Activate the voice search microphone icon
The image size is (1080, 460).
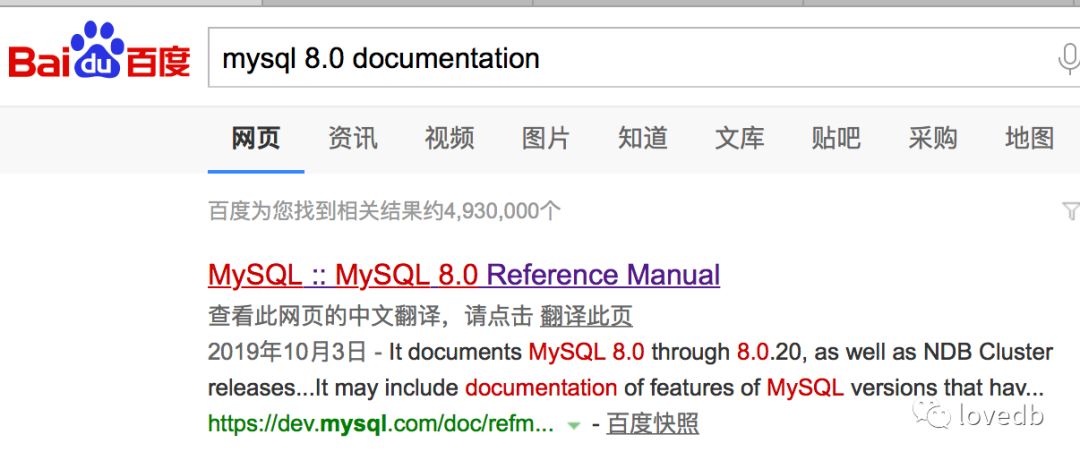[x=1068, y=59]
